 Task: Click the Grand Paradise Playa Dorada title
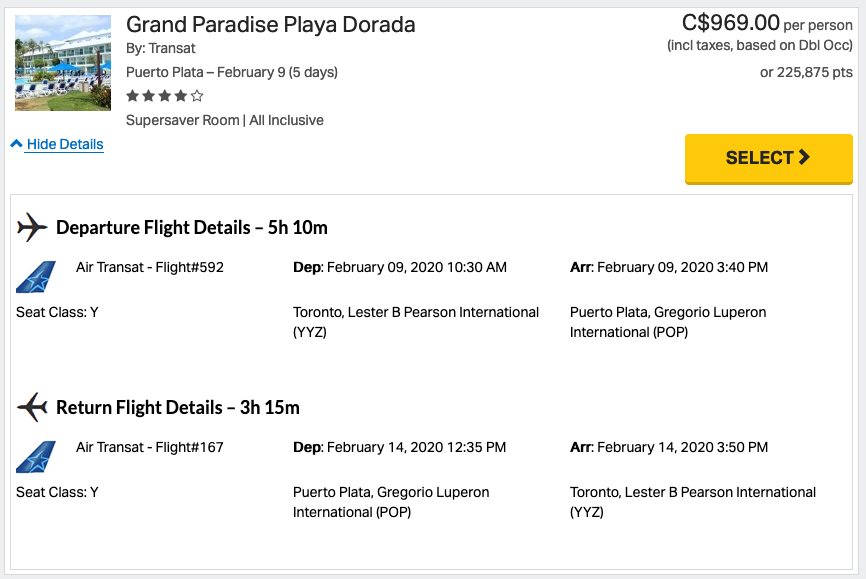271,25
